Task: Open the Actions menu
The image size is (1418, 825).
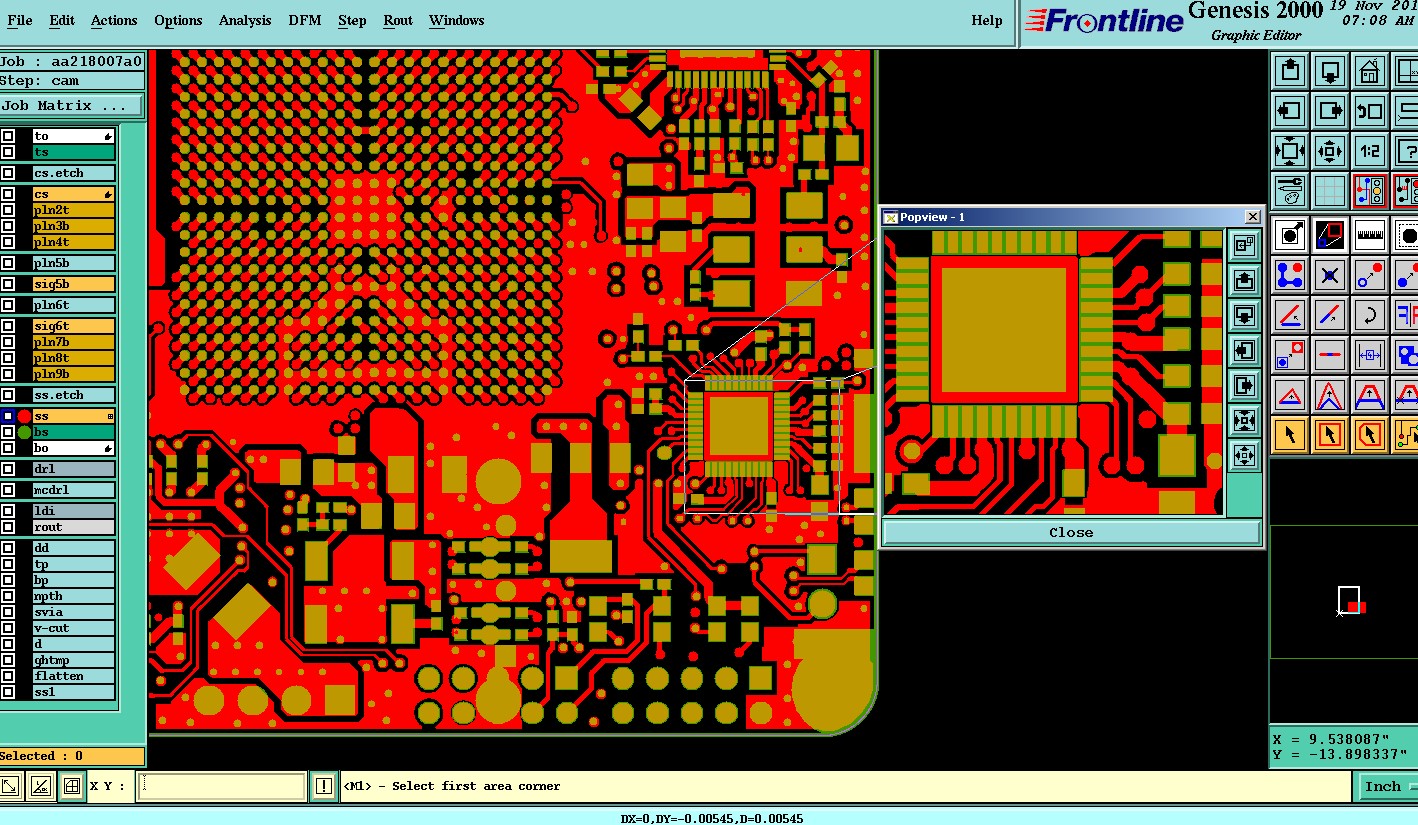Action: tap(114, 20)
